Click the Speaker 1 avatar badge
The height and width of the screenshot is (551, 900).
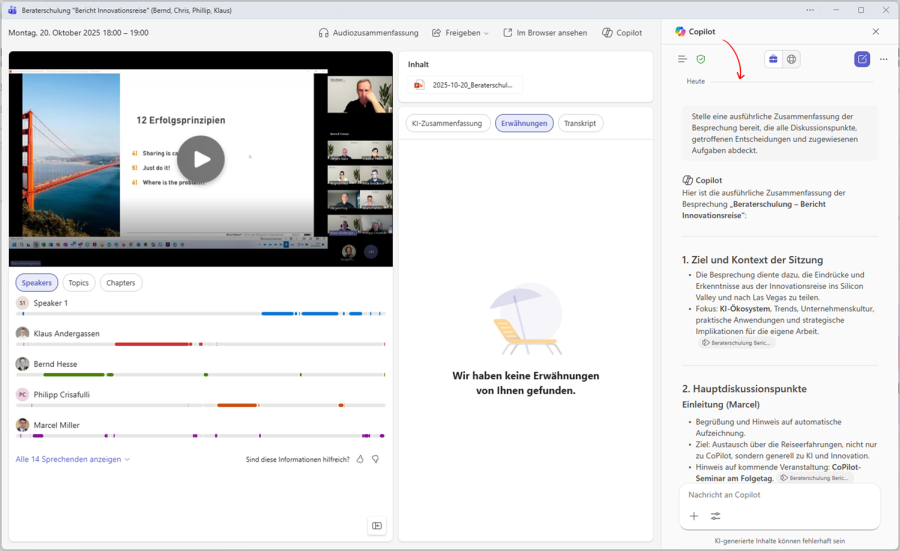pyautogui.click(x=22, y=302)
